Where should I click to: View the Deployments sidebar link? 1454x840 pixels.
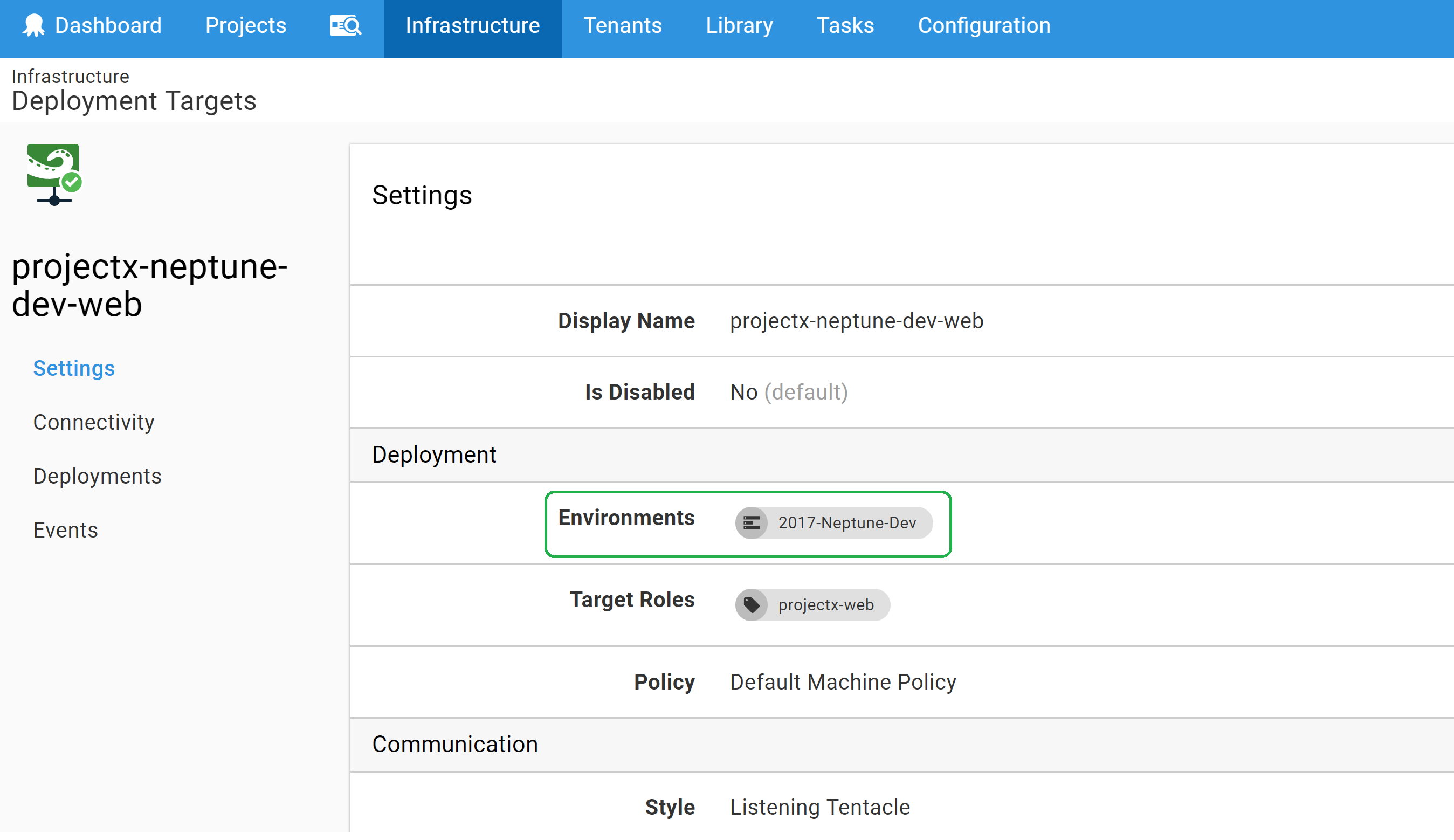point(97,476)
